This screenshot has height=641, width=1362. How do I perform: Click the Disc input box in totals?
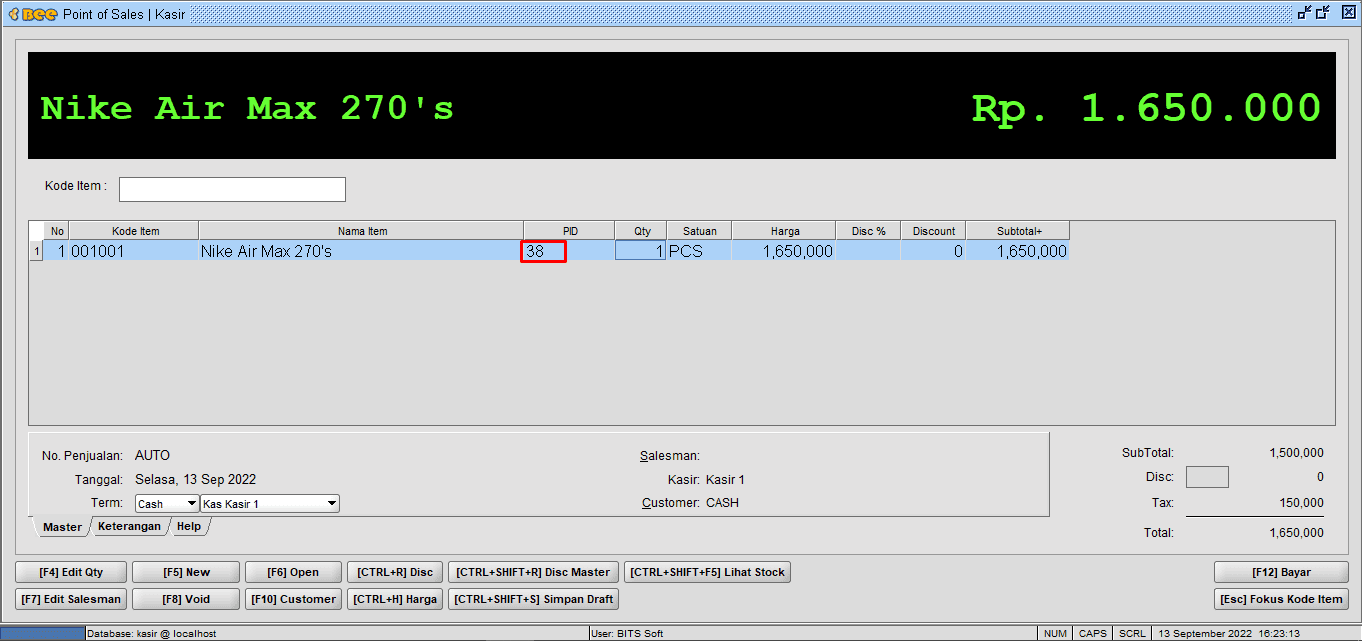point(1207,477)
